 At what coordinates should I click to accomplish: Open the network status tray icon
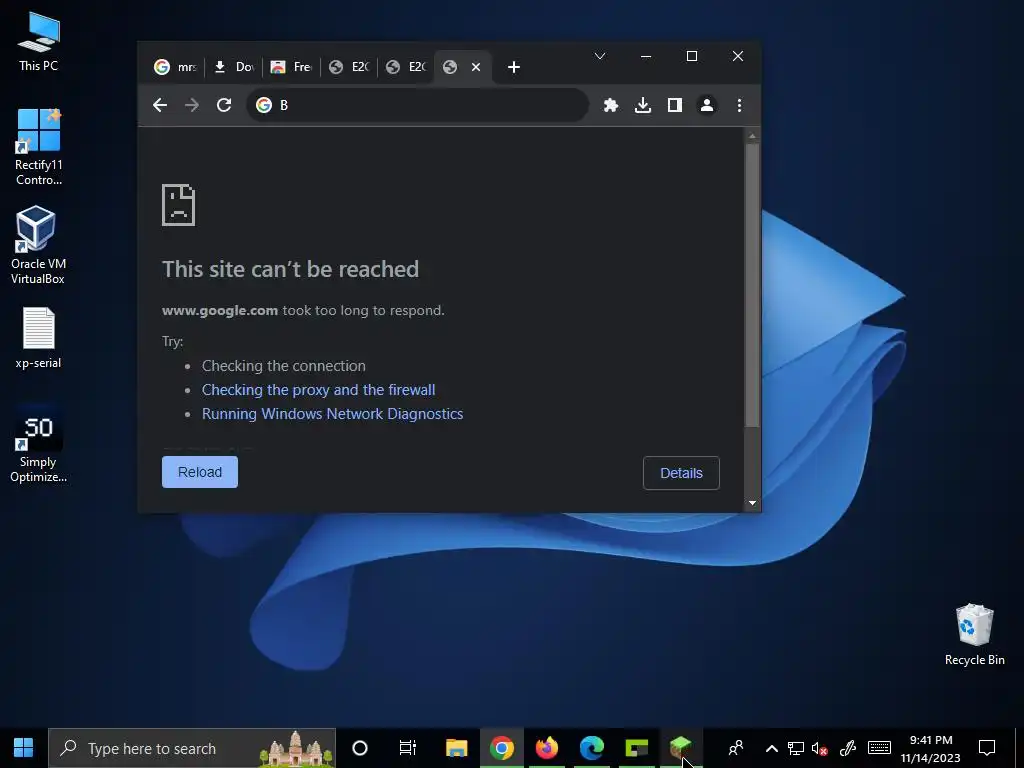(795, 748)
